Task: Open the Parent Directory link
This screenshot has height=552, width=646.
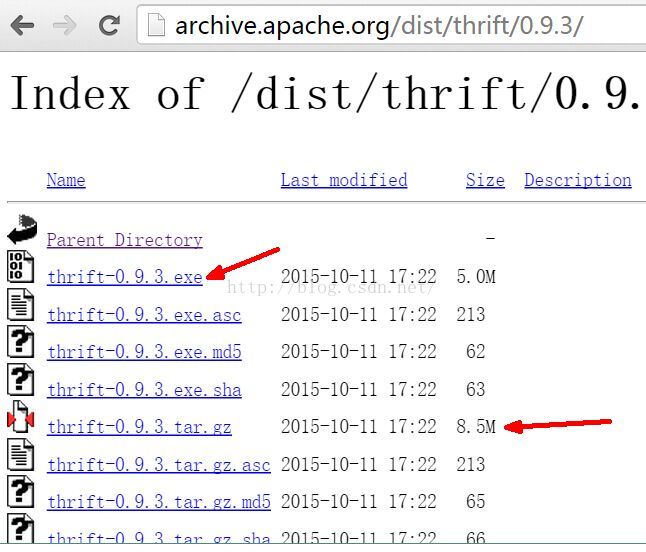Action: tap(124, 240)
